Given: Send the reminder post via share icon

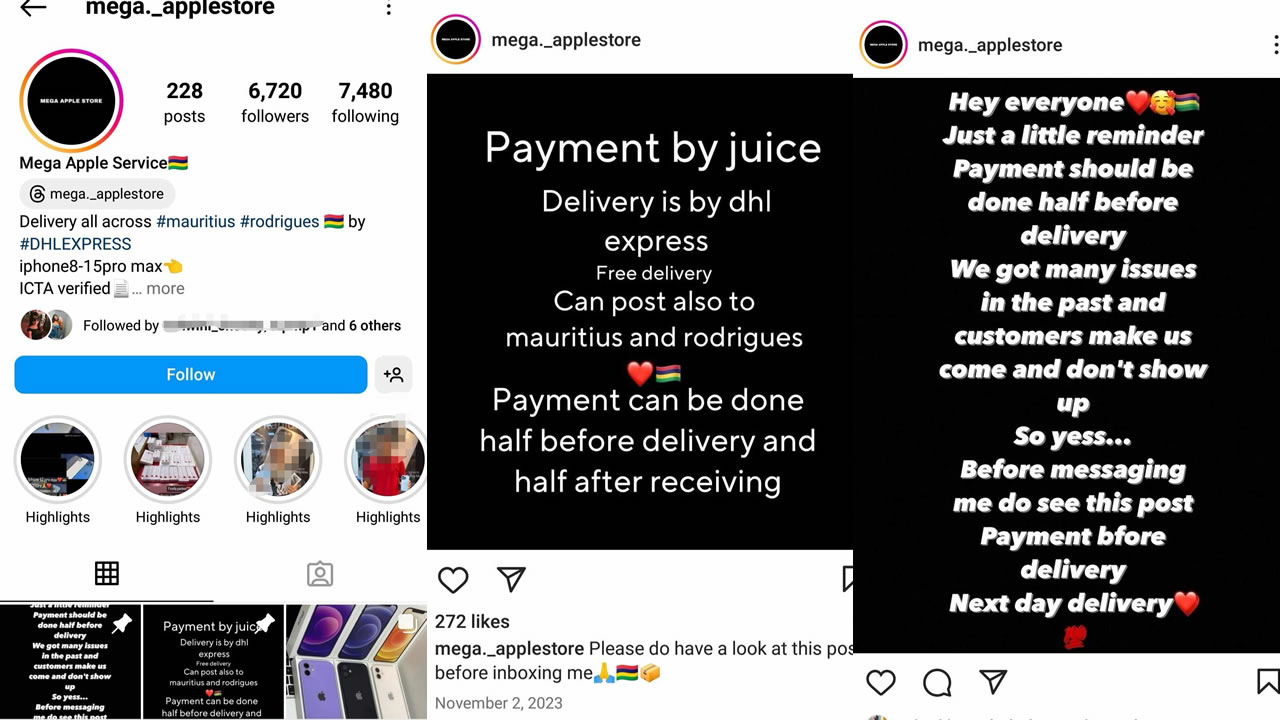Looking at the screenshot, I should click(x=992, y=682).
